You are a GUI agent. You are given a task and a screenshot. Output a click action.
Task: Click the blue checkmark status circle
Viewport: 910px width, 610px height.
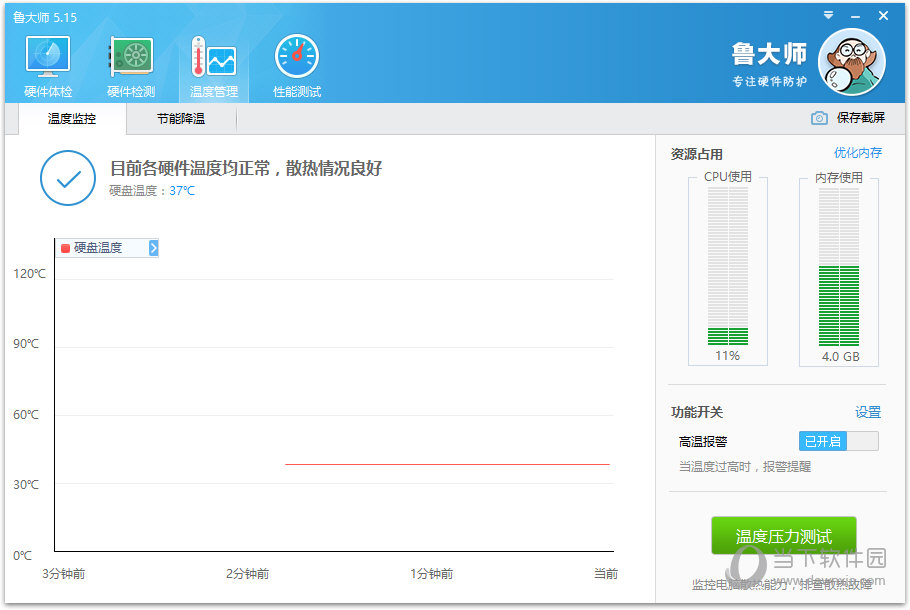(68, 179)
